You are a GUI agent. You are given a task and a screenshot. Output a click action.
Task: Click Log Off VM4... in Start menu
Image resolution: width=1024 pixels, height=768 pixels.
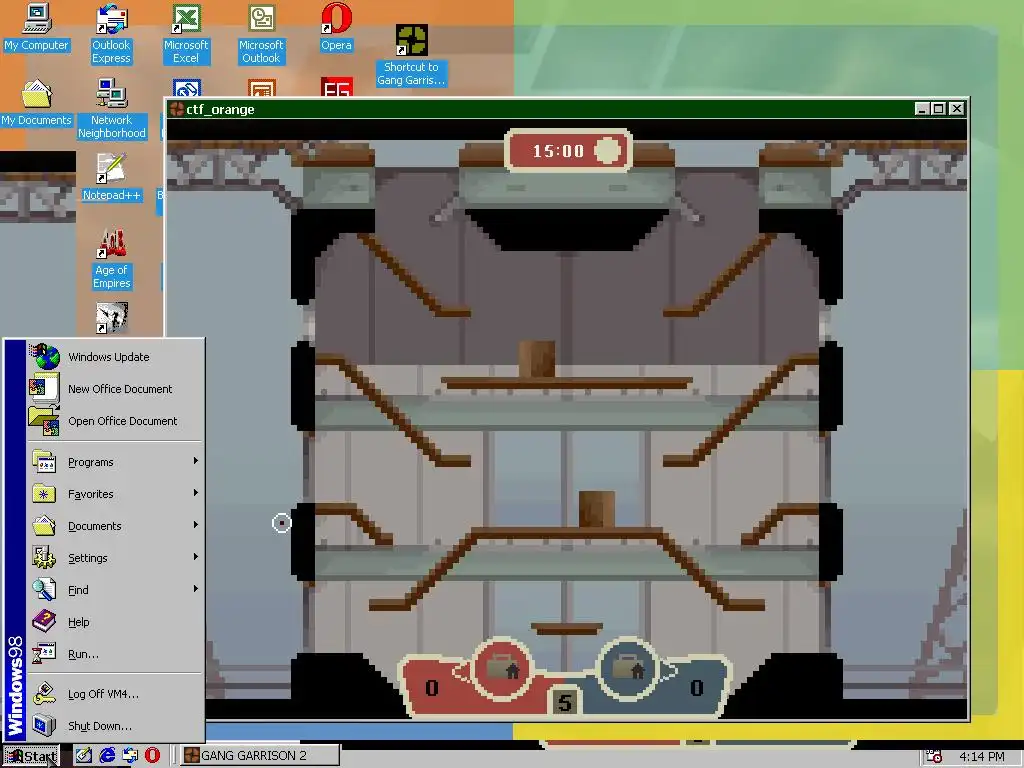[116, 694]
